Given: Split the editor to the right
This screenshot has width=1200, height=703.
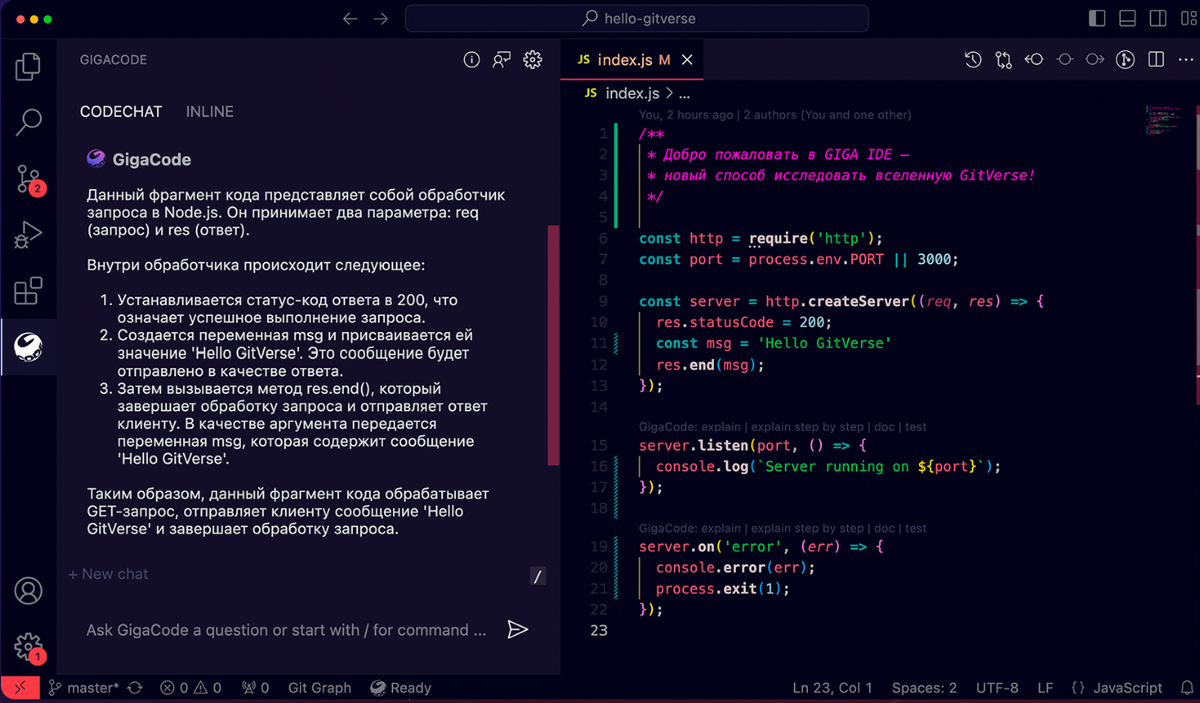Looking at the screenshot, I should tap(1155, 60).
